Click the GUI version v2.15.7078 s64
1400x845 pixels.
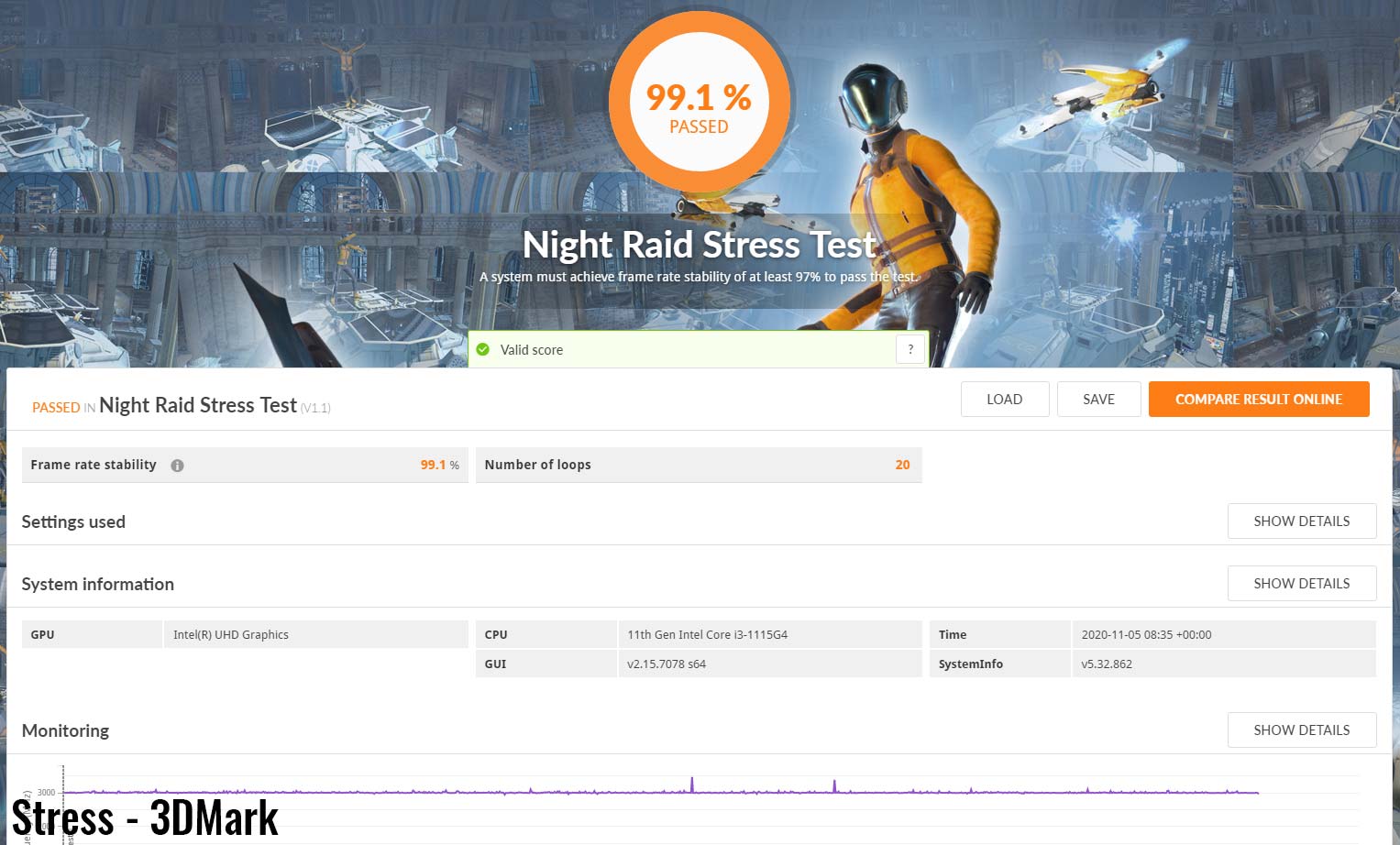click(x=667, y=664)
